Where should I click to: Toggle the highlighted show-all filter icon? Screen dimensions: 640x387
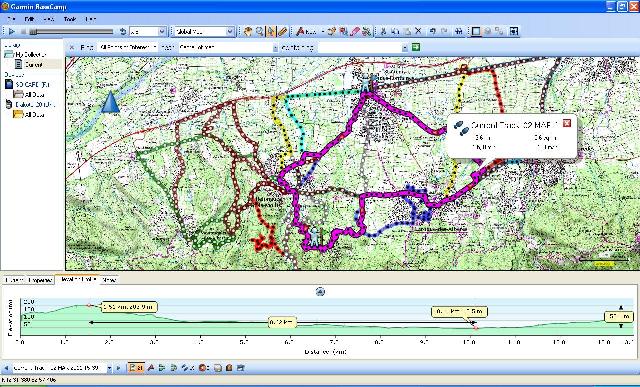coord(136,368)
